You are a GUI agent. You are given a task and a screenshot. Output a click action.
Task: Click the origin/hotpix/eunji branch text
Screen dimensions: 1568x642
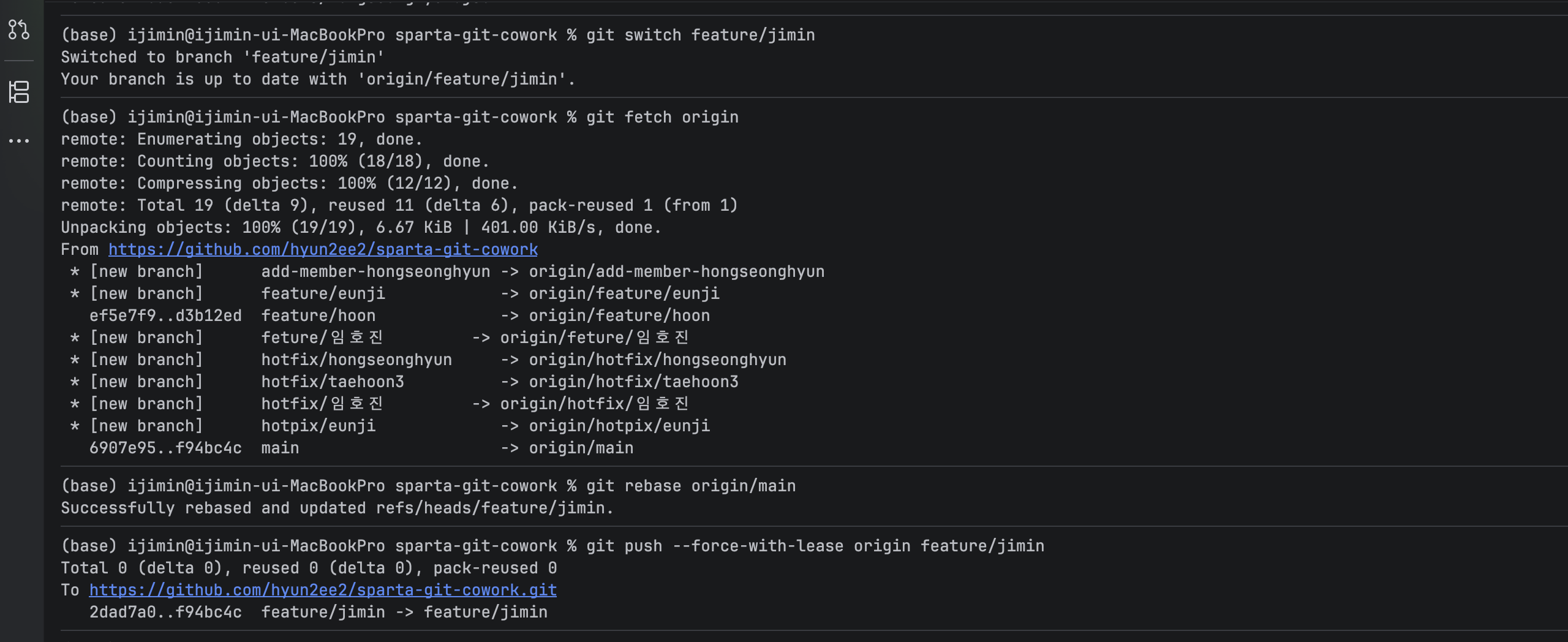tap(619, 426)
